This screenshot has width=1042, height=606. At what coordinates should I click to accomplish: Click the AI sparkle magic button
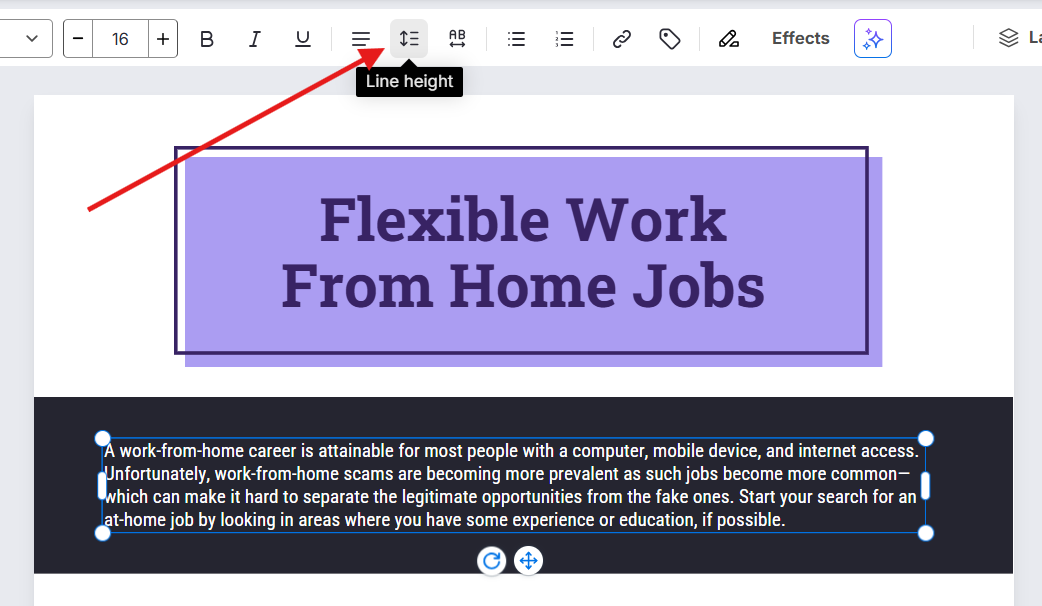click(872, 39)
